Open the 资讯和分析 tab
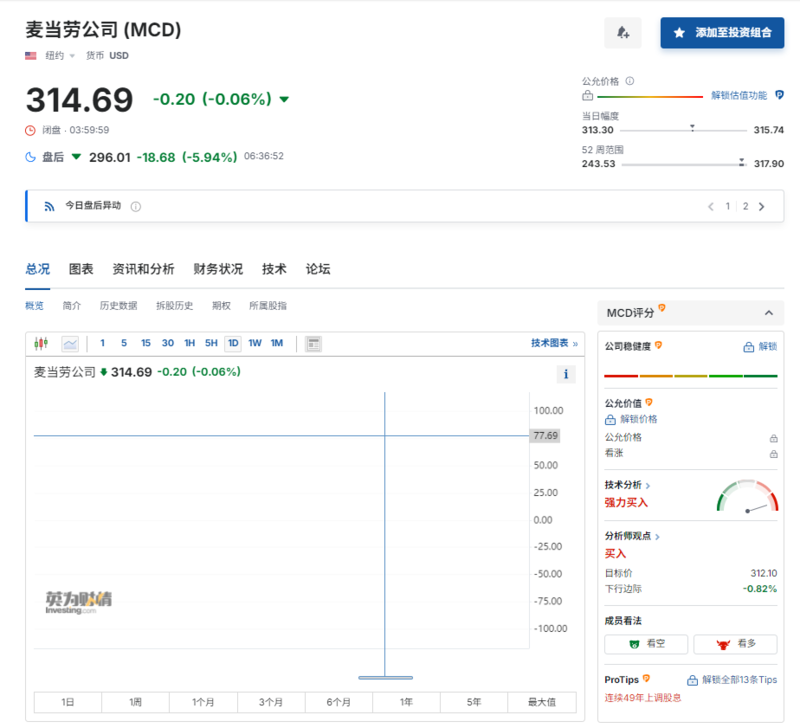 [143, 269]
